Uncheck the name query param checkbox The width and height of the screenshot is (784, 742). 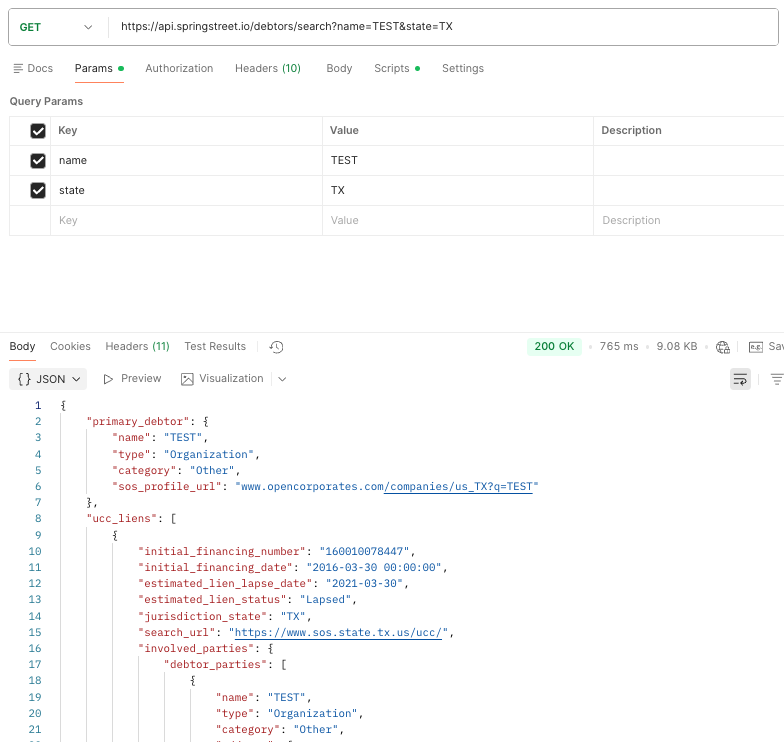point(38,160)
